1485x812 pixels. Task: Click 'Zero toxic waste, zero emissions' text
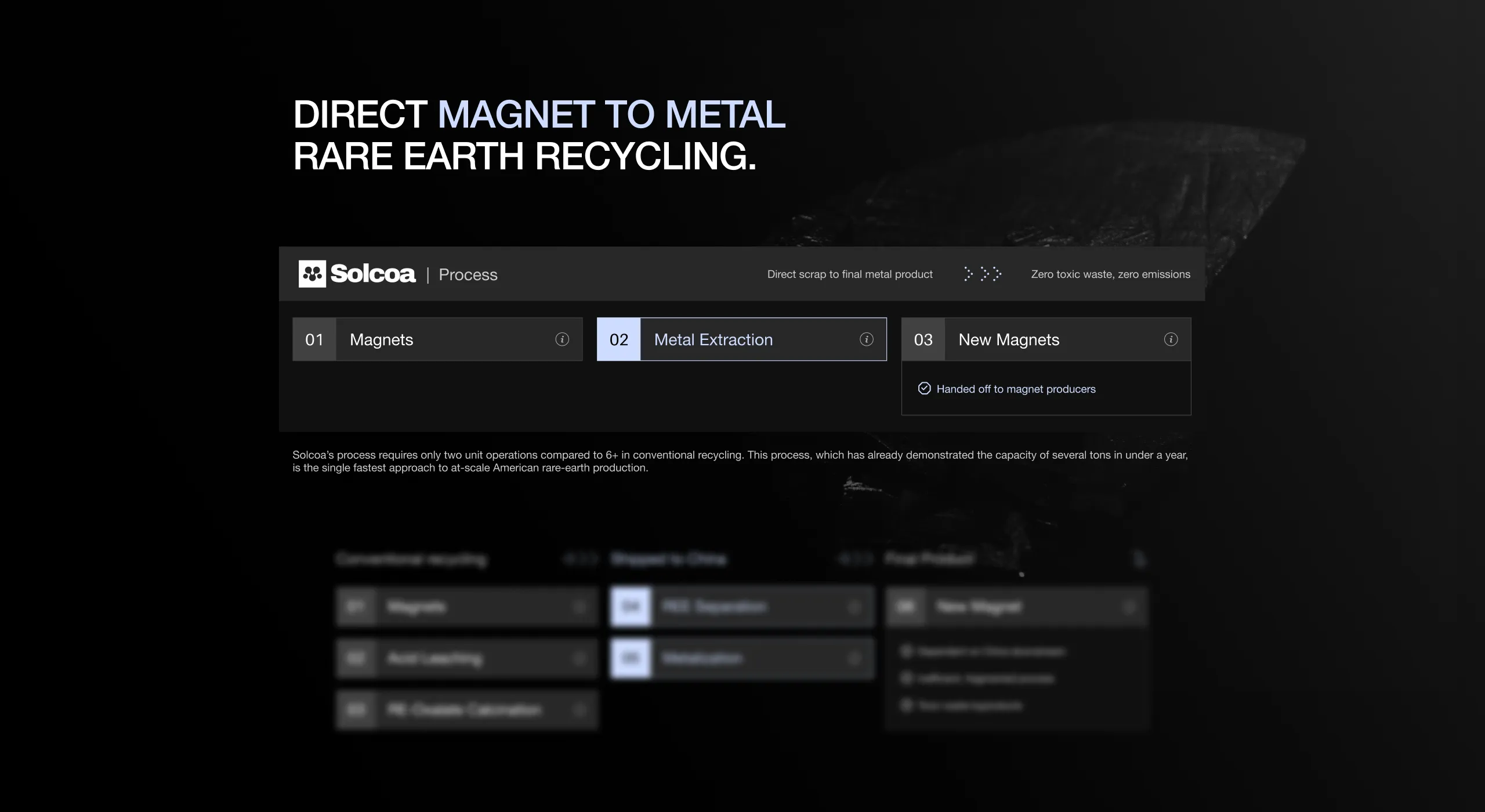(1111, 274)
